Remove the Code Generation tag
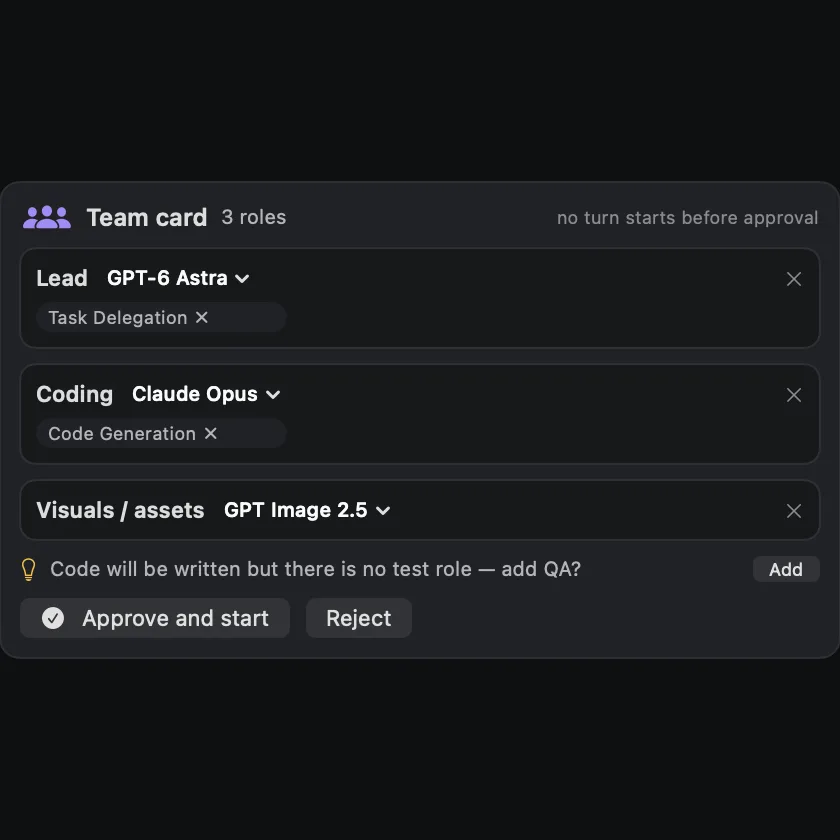The height and width of the screenshot is (840, 840). tap(211, 433)
